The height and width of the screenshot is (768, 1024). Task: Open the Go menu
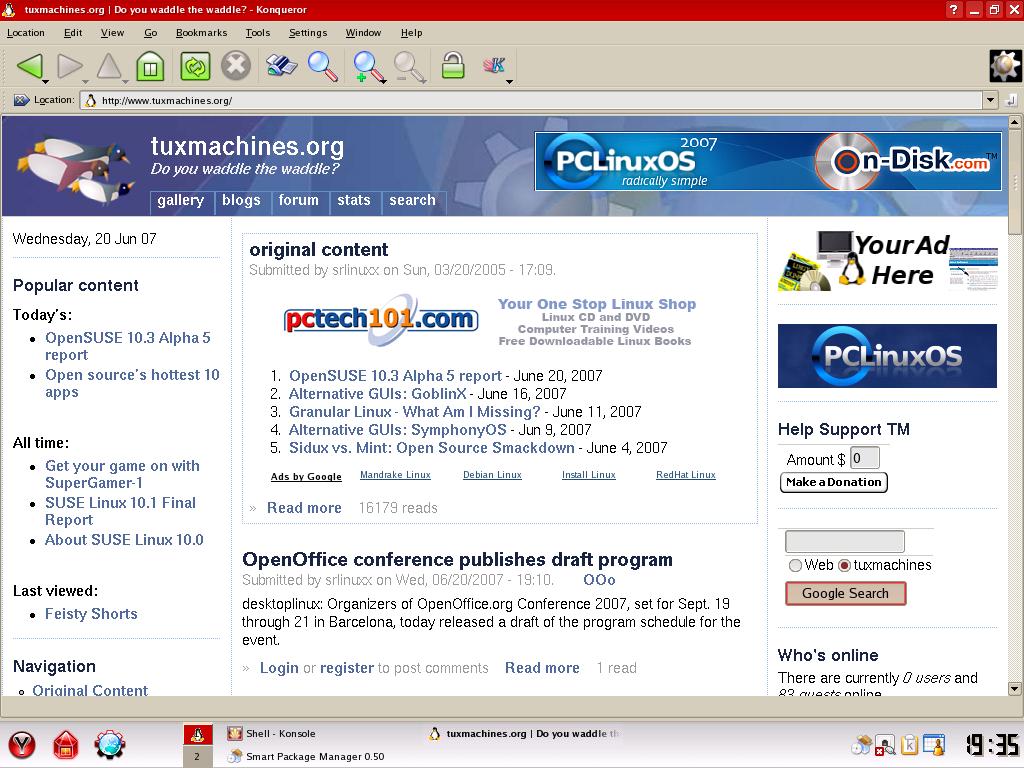click(x=151, y=33)
